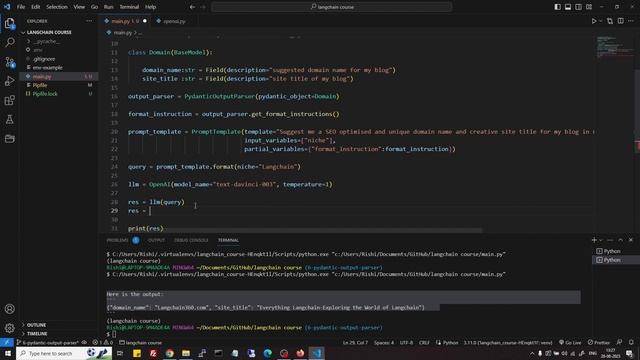Open env-example file in the explorer

point(47,67)
